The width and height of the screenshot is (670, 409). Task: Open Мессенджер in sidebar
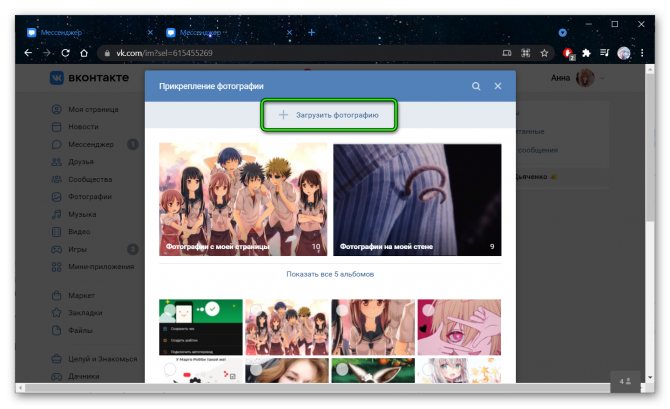[x=83, y=144]
